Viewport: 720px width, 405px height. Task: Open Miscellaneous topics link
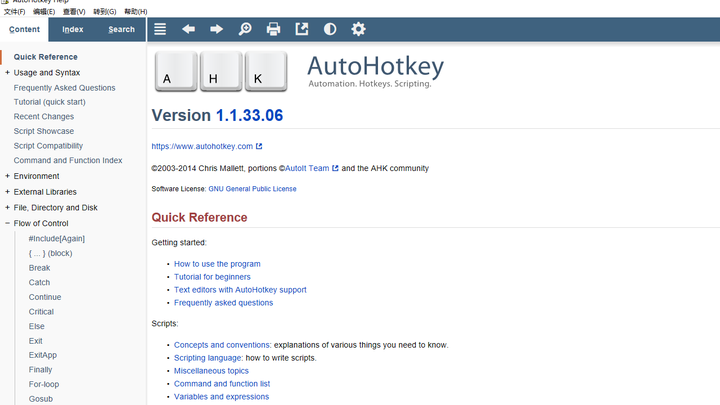(211, 371)
